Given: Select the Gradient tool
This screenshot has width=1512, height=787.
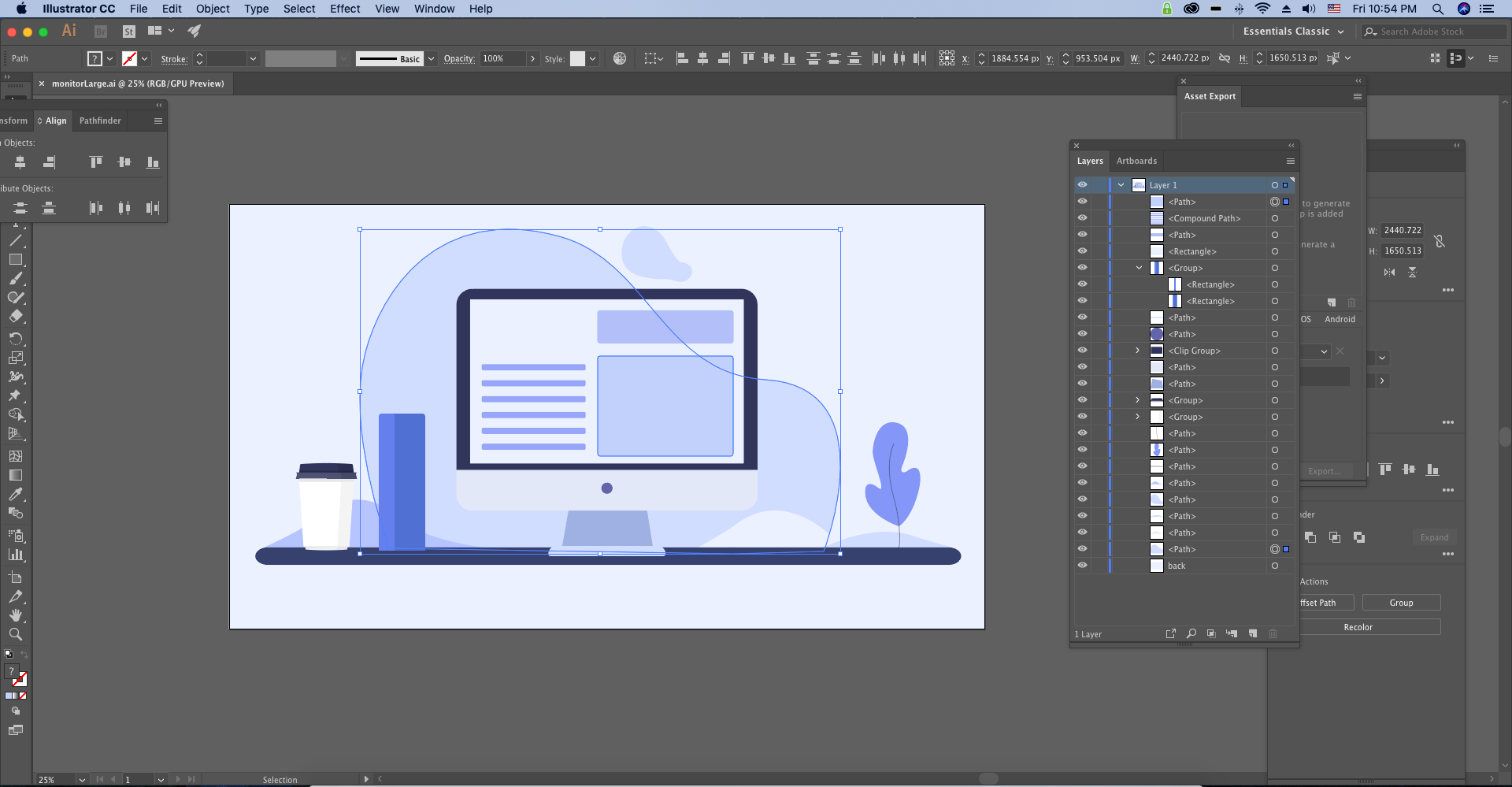Looking at the screenshot, I should pyautogui.click(x=16, y=475).
